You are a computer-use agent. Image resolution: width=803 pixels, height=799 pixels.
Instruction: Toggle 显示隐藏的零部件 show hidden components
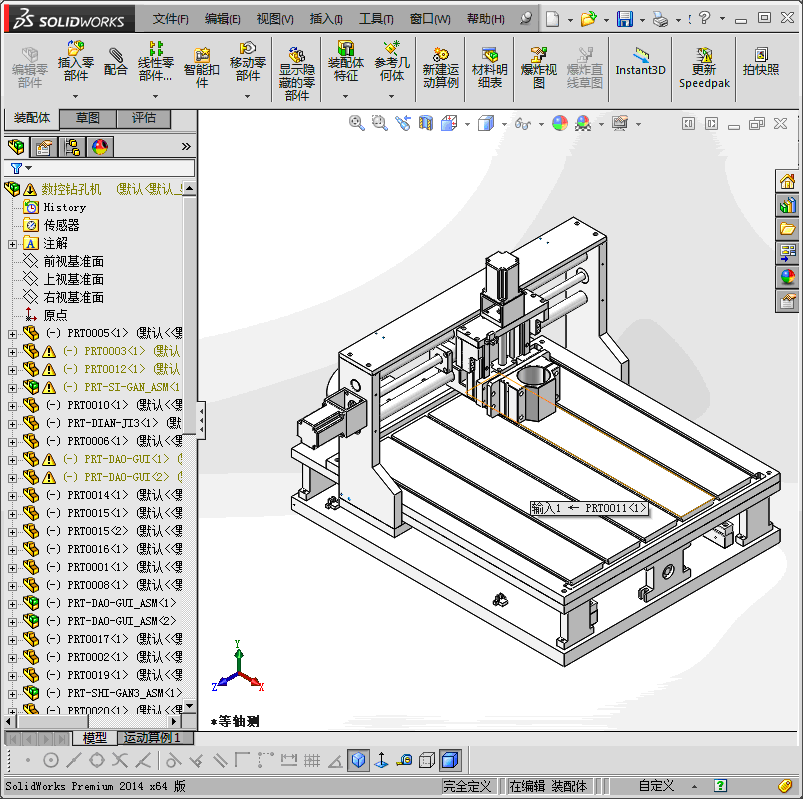tap(296, 67)
